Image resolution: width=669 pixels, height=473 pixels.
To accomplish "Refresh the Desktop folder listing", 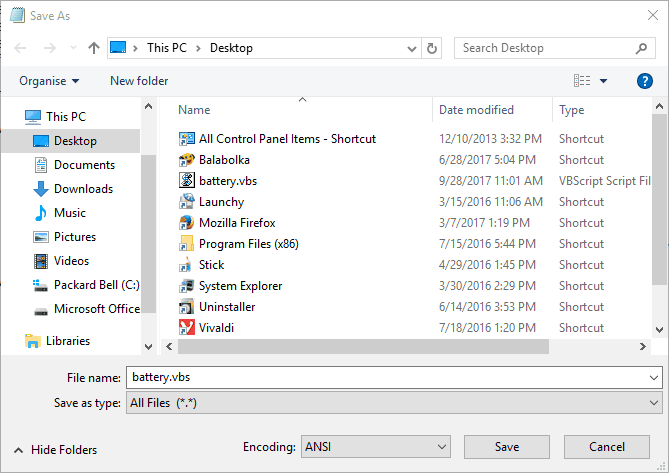I will point(432,48).
